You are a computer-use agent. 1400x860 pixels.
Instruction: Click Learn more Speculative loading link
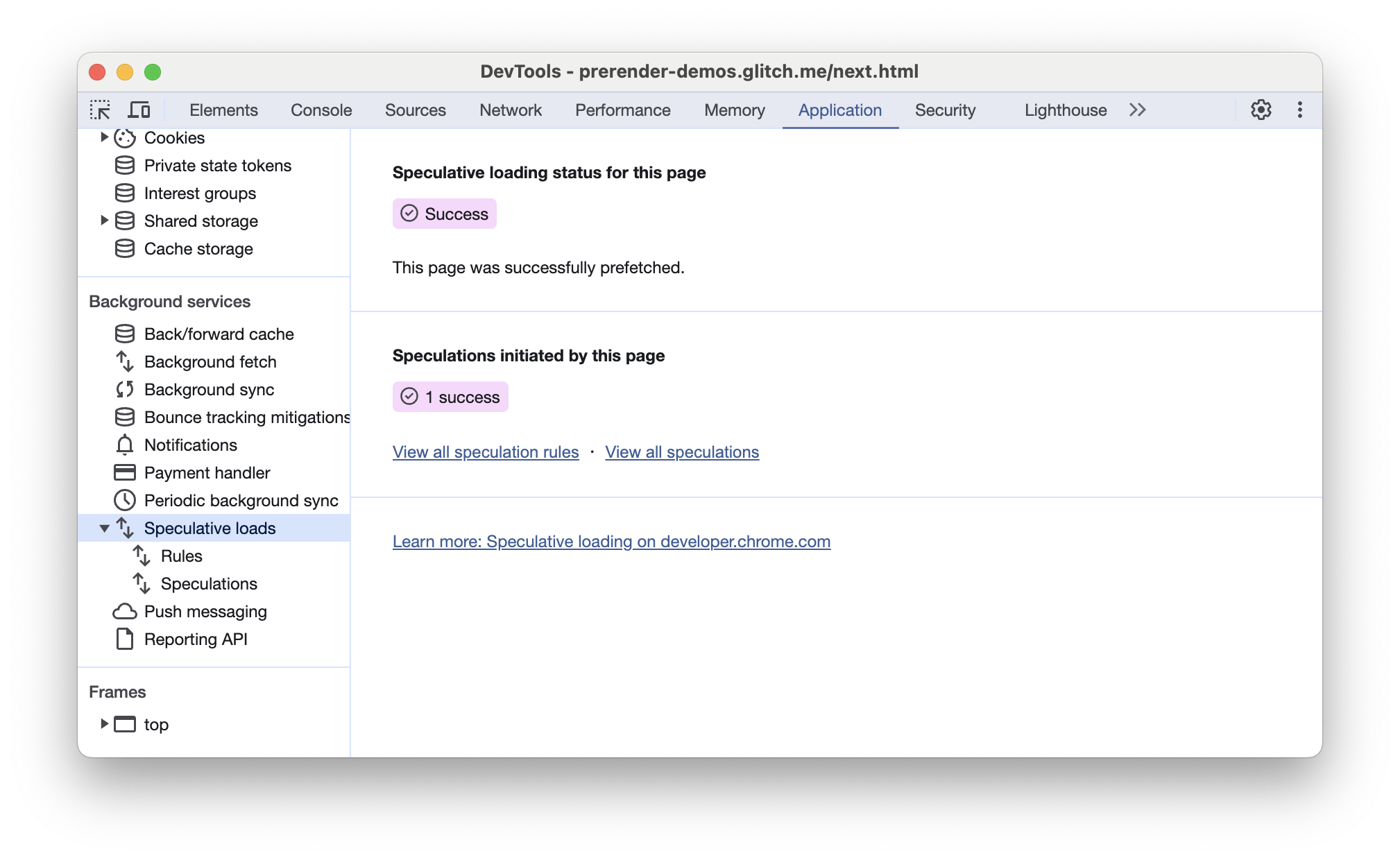[x=611, y=541]
